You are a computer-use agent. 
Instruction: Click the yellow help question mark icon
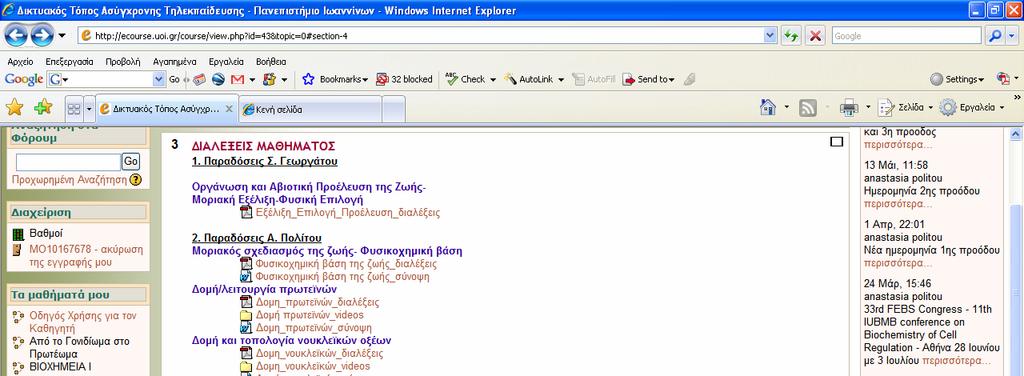tap(135, 180)
